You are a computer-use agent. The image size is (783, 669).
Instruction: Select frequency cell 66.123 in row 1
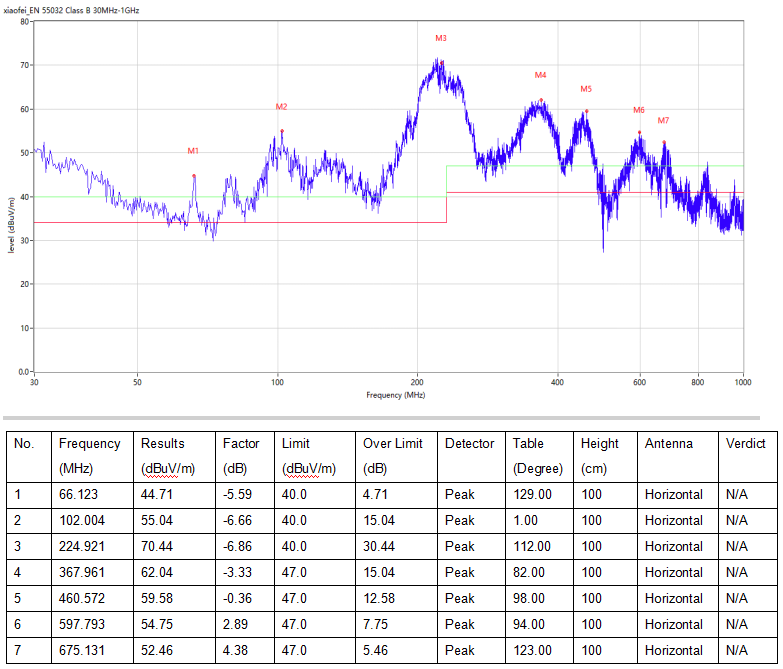click(x=80, y=494)
